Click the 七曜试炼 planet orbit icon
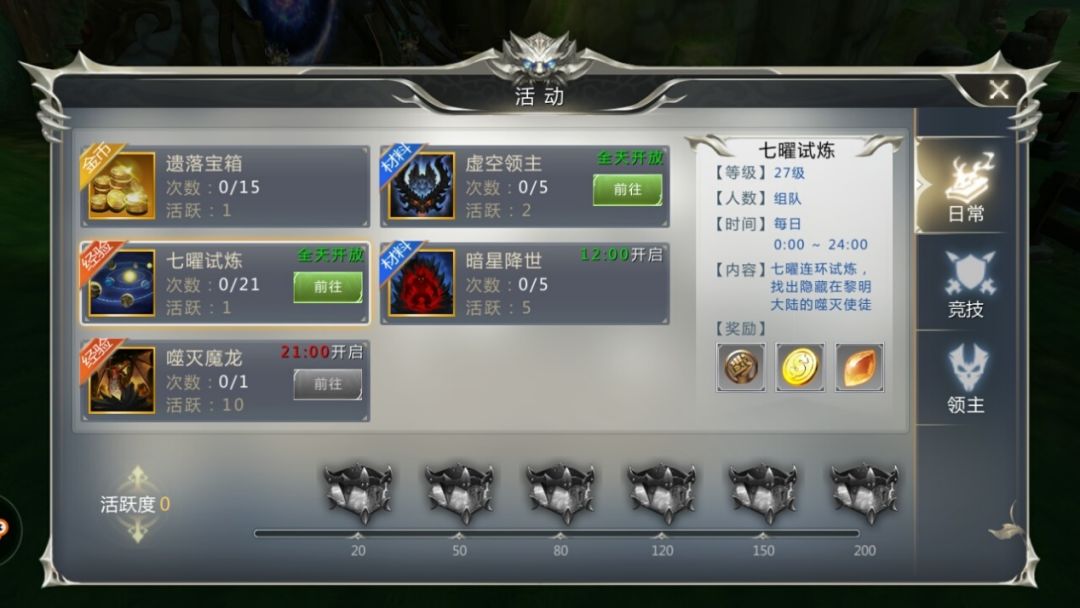The width and height of the screenshot is (1080, 608). pyautogui.click(x=122, y=283)
